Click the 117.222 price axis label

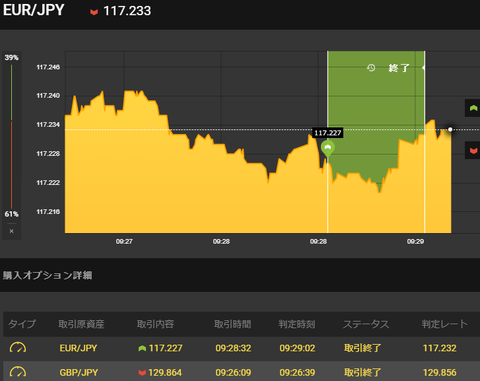[48, 183]
